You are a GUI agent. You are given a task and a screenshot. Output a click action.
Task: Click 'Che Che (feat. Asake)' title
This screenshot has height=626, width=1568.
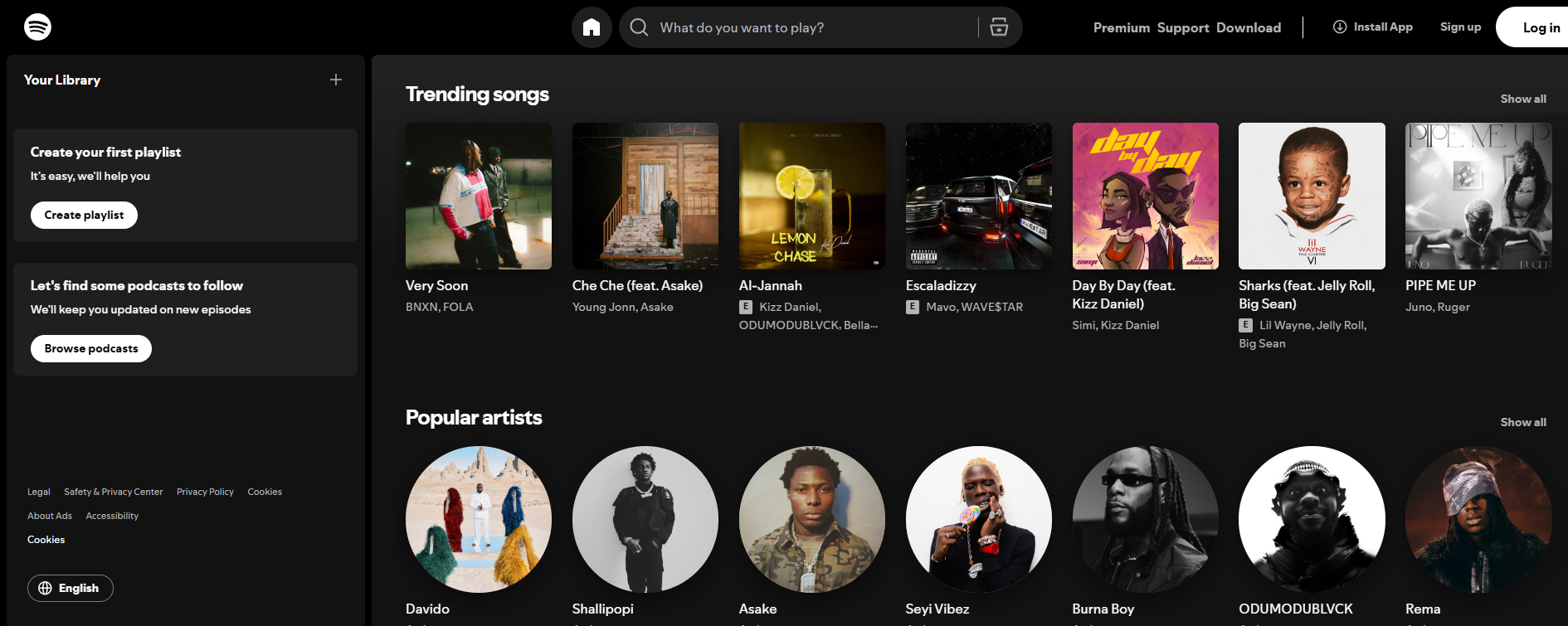click(x=637, y=285)
